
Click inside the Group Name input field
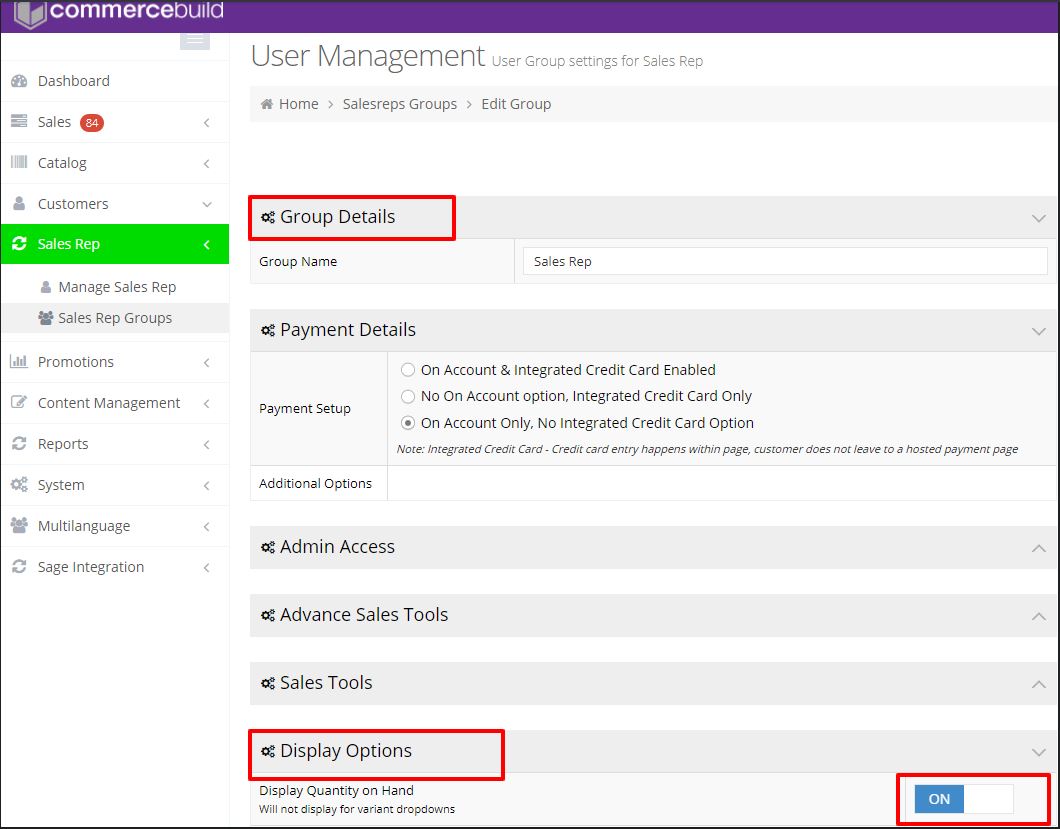785,260
